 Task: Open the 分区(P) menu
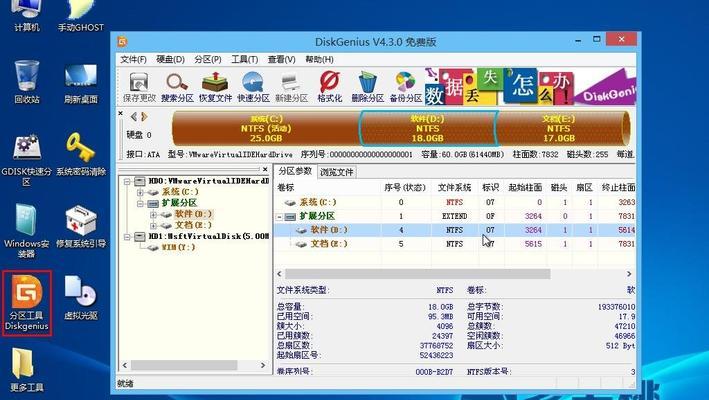tap(208, 59)
